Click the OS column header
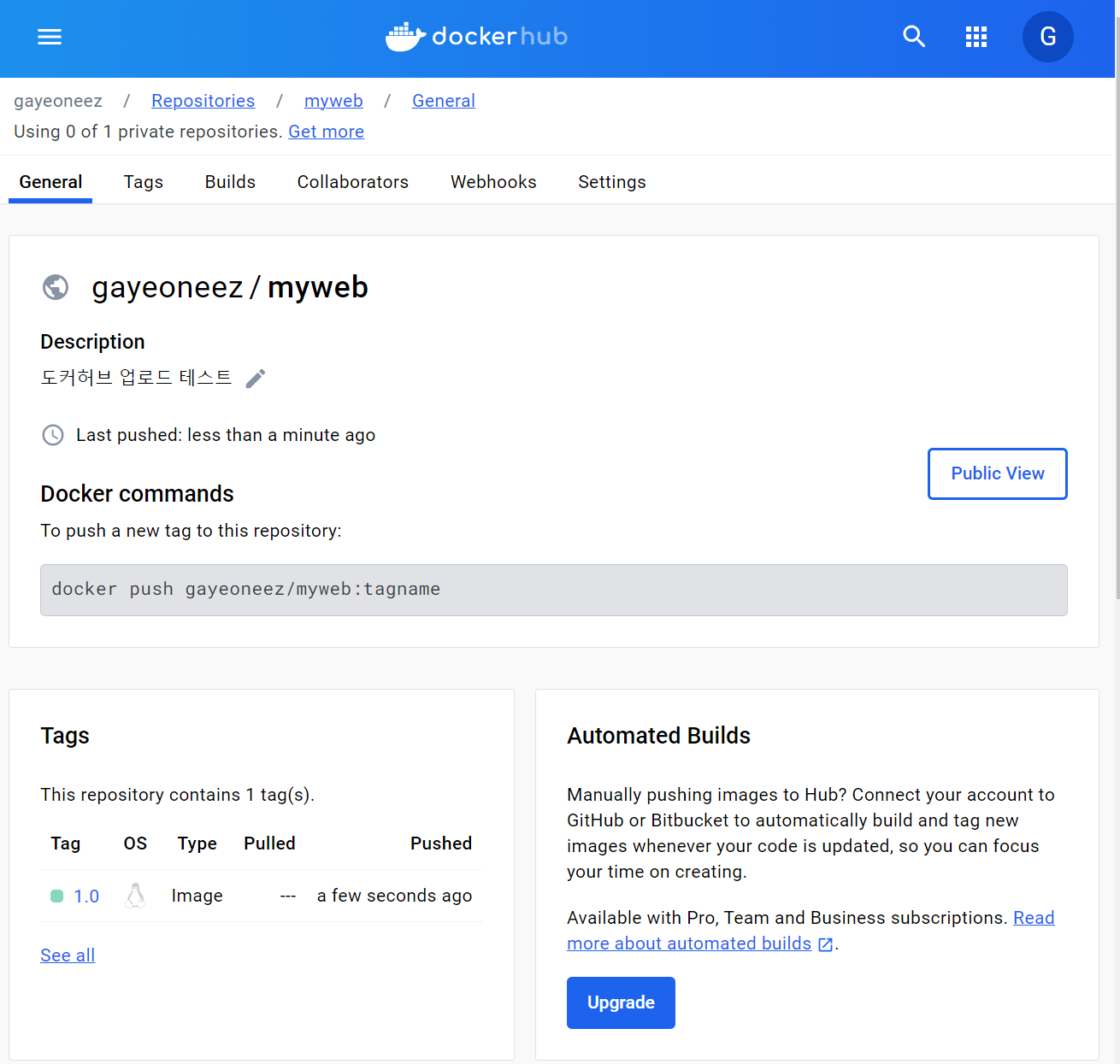Image resolution: width=1120 pixels, height=1064 pixels. click(135, 844)
